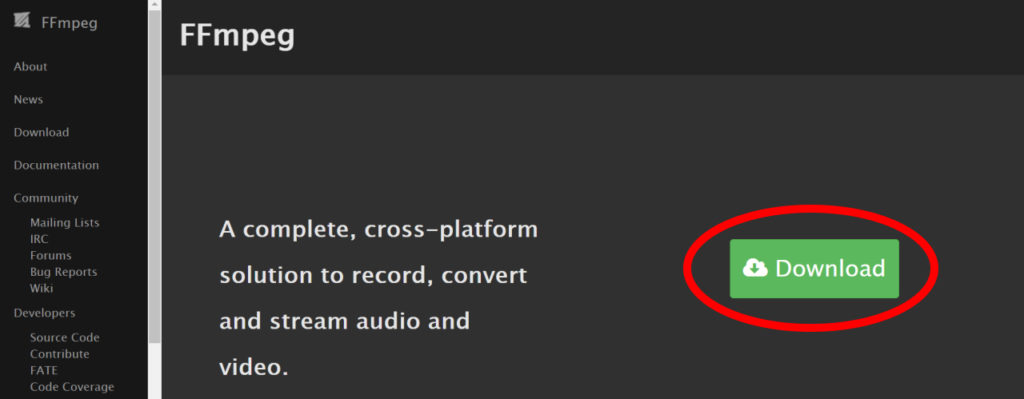This screenshot has height=399, width=1024.
Task: Open Bug Reports link
Action: (63, 272)
